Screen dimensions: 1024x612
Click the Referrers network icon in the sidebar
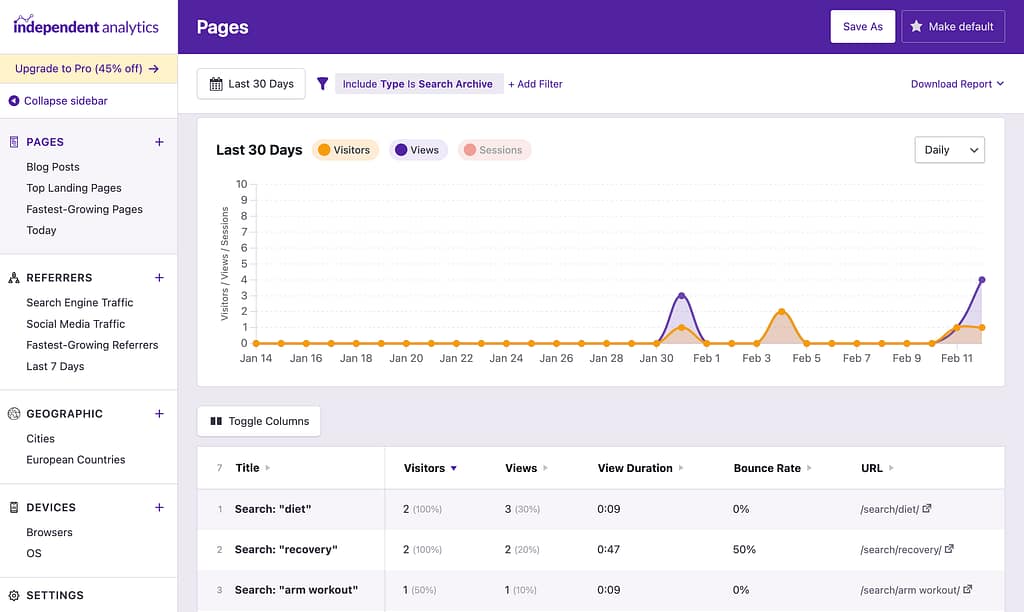[x=12, y=277]
